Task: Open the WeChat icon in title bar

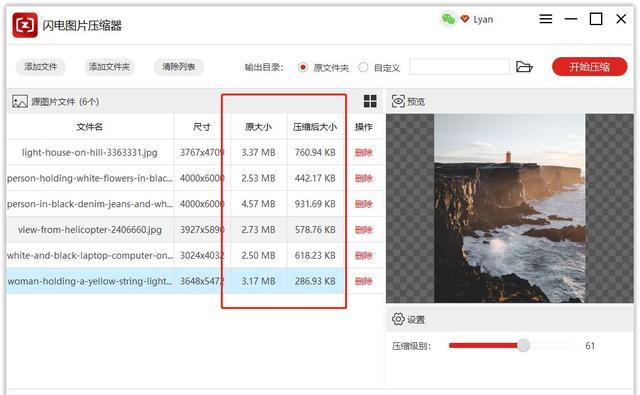Action: click(449, 19)
